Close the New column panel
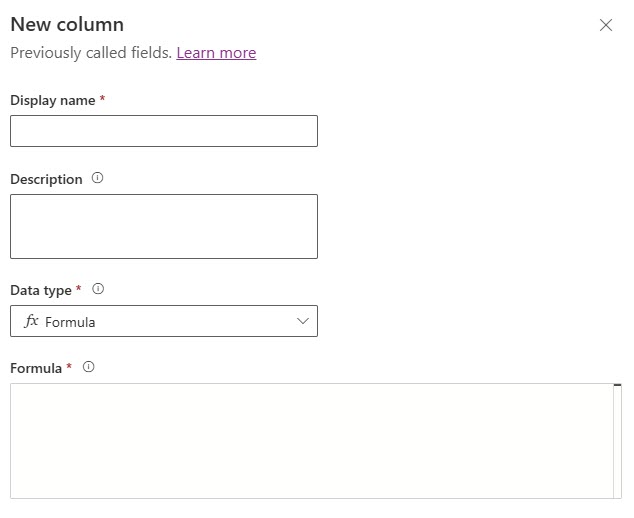The image size is (634, 518). 605,25
